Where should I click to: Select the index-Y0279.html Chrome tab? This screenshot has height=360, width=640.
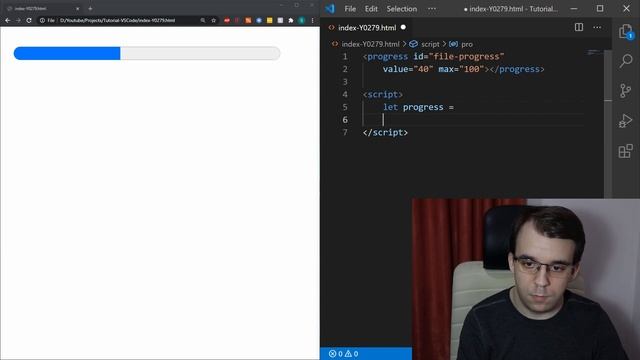click(43, 8)
